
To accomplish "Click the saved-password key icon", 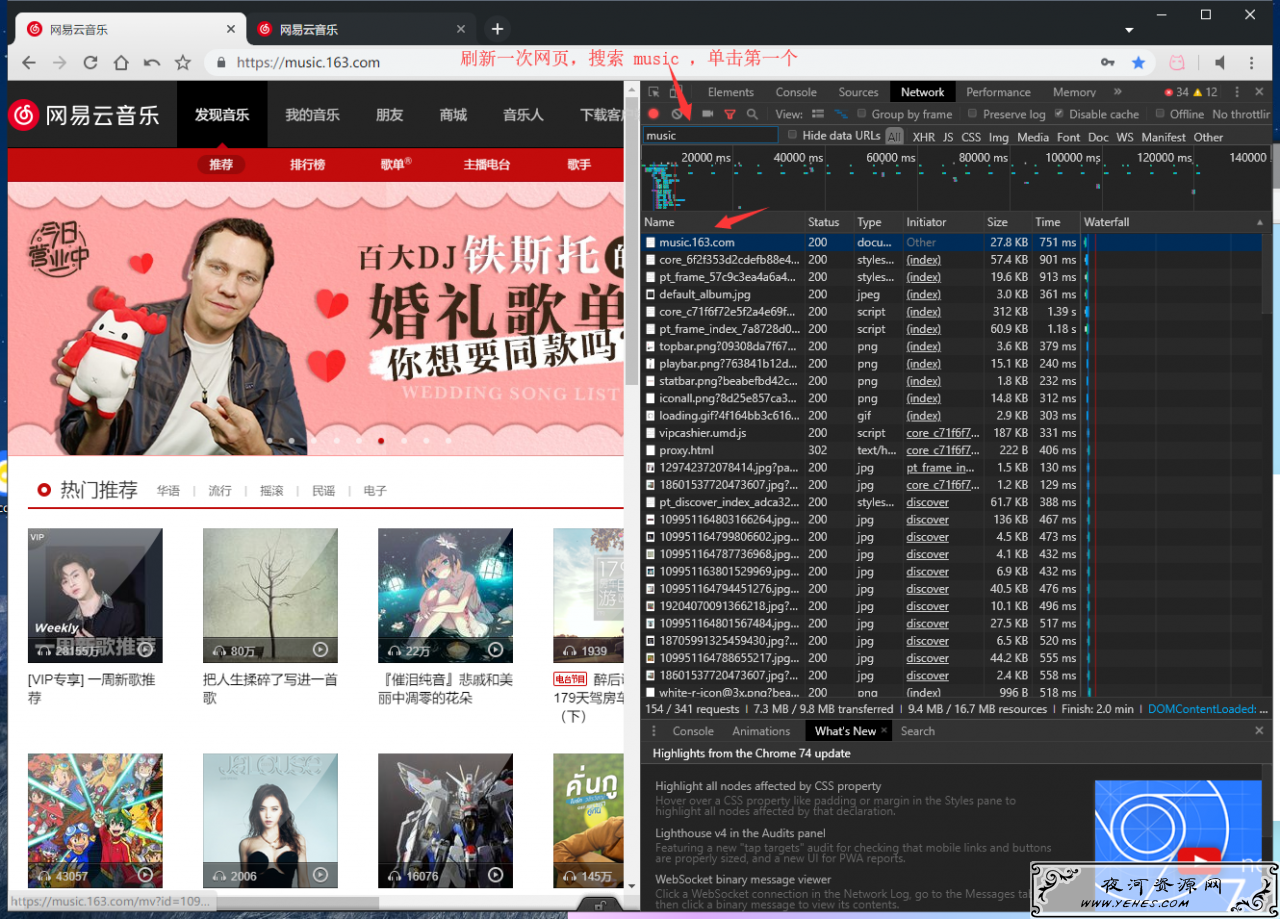I will tap(1108, 62).
